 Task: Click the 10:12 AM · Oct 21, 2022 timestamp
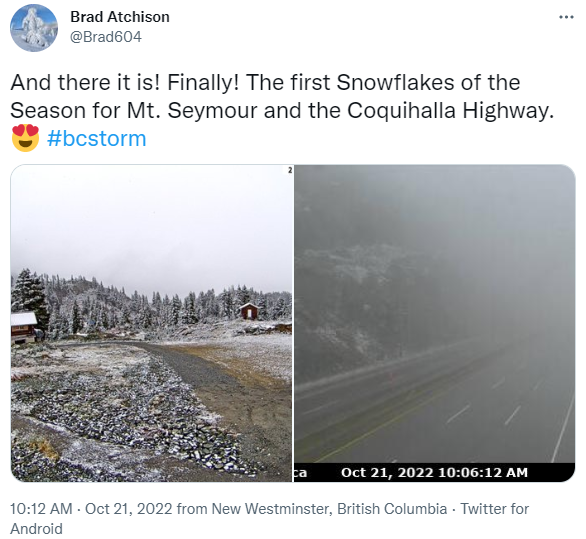91,509
